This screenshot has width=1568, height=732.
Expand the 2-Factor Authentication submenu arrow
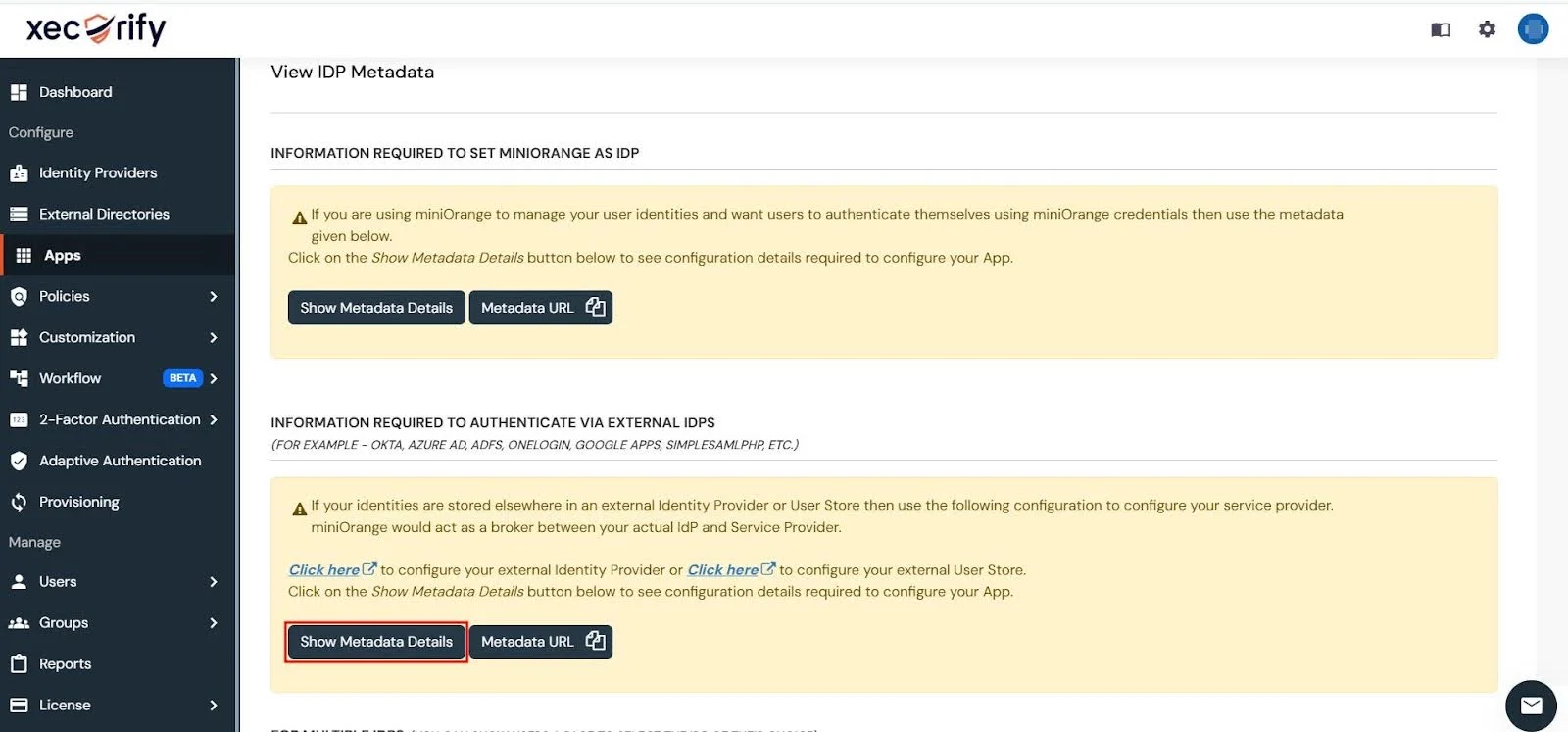[x=214, y=419]
